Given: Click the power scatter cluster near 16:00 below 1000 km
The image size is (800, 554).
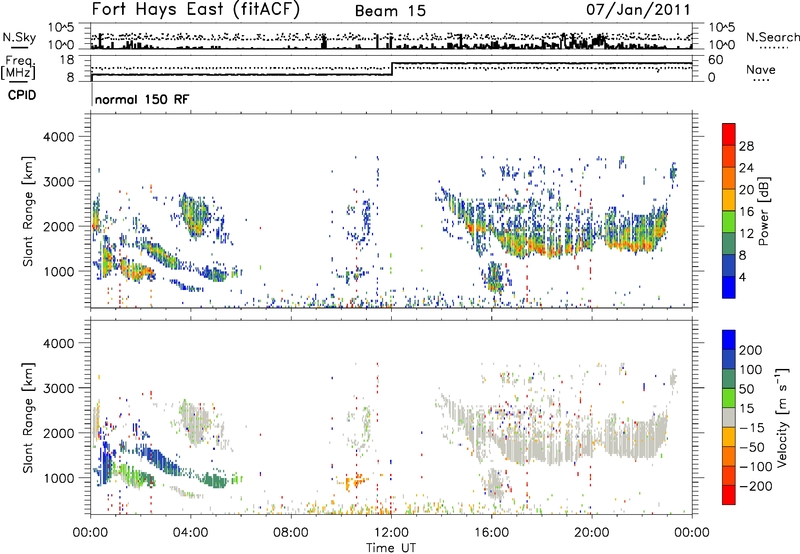Looking at the screenshot, I should coord(494,278).
